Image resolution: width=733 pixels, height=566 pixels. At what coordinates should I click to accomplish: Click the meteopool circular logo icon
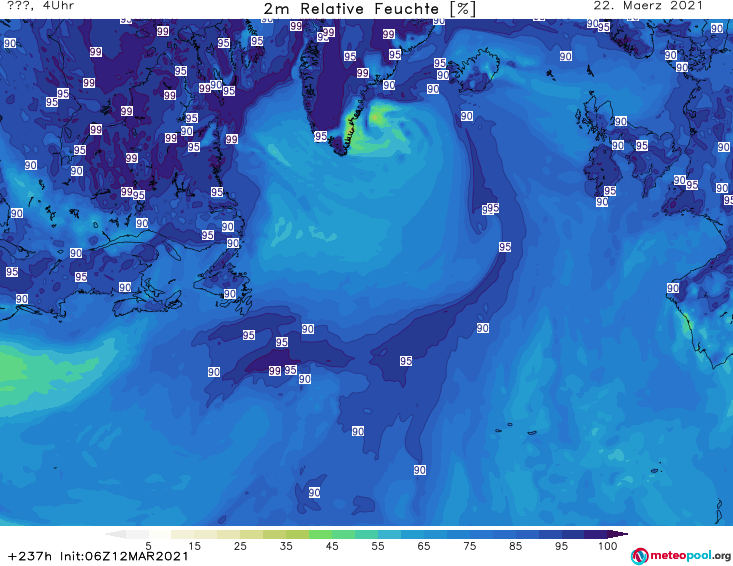[639, 556]
